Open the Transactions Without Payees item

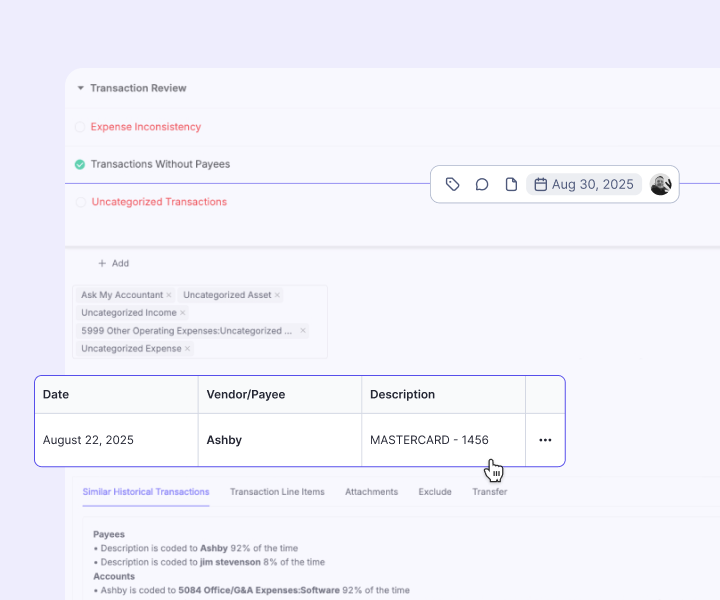[x=160, y=164]
